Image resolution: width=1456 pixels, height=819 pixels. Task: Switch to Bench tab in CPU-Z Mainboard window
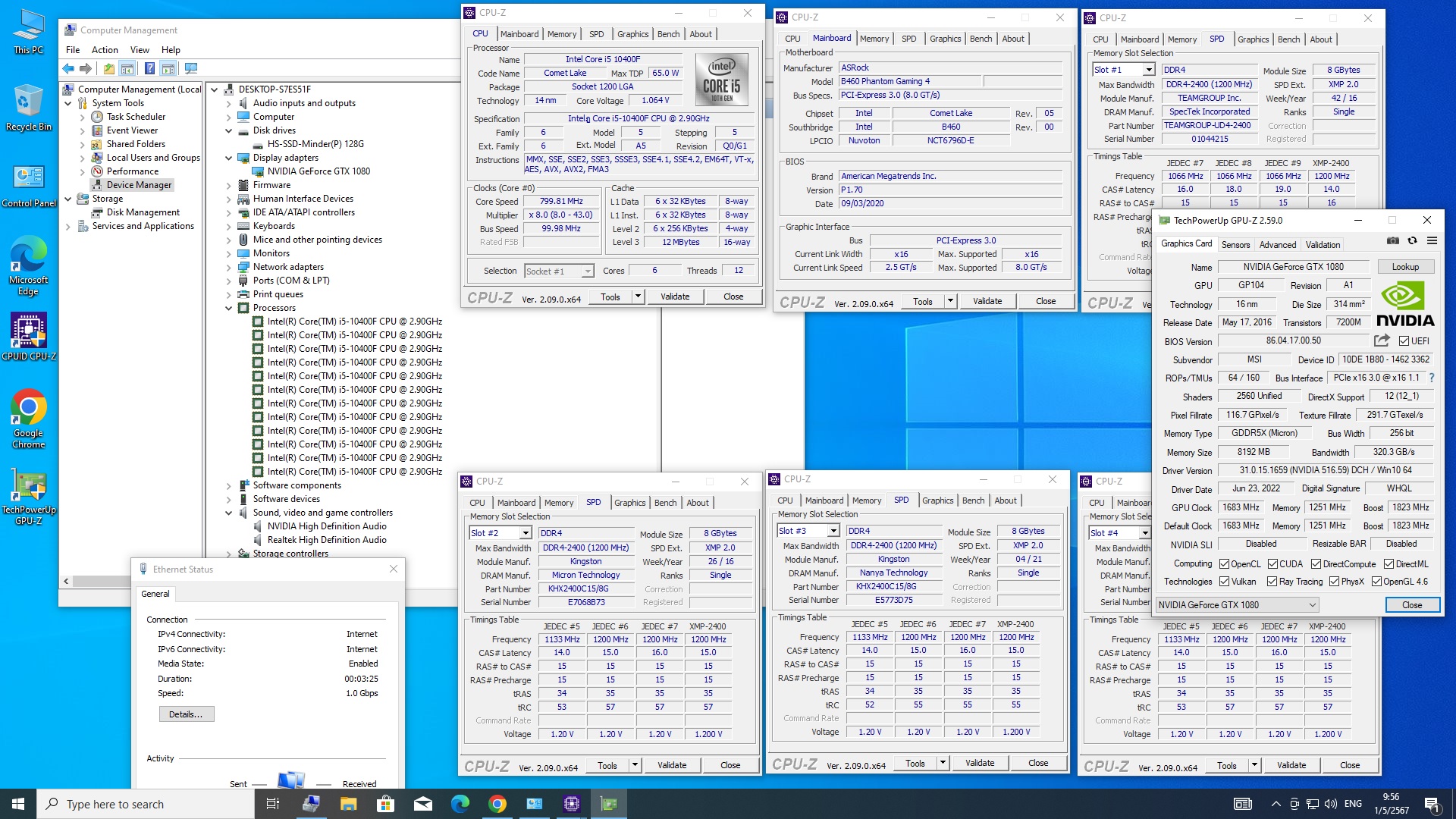click(981, 39)
